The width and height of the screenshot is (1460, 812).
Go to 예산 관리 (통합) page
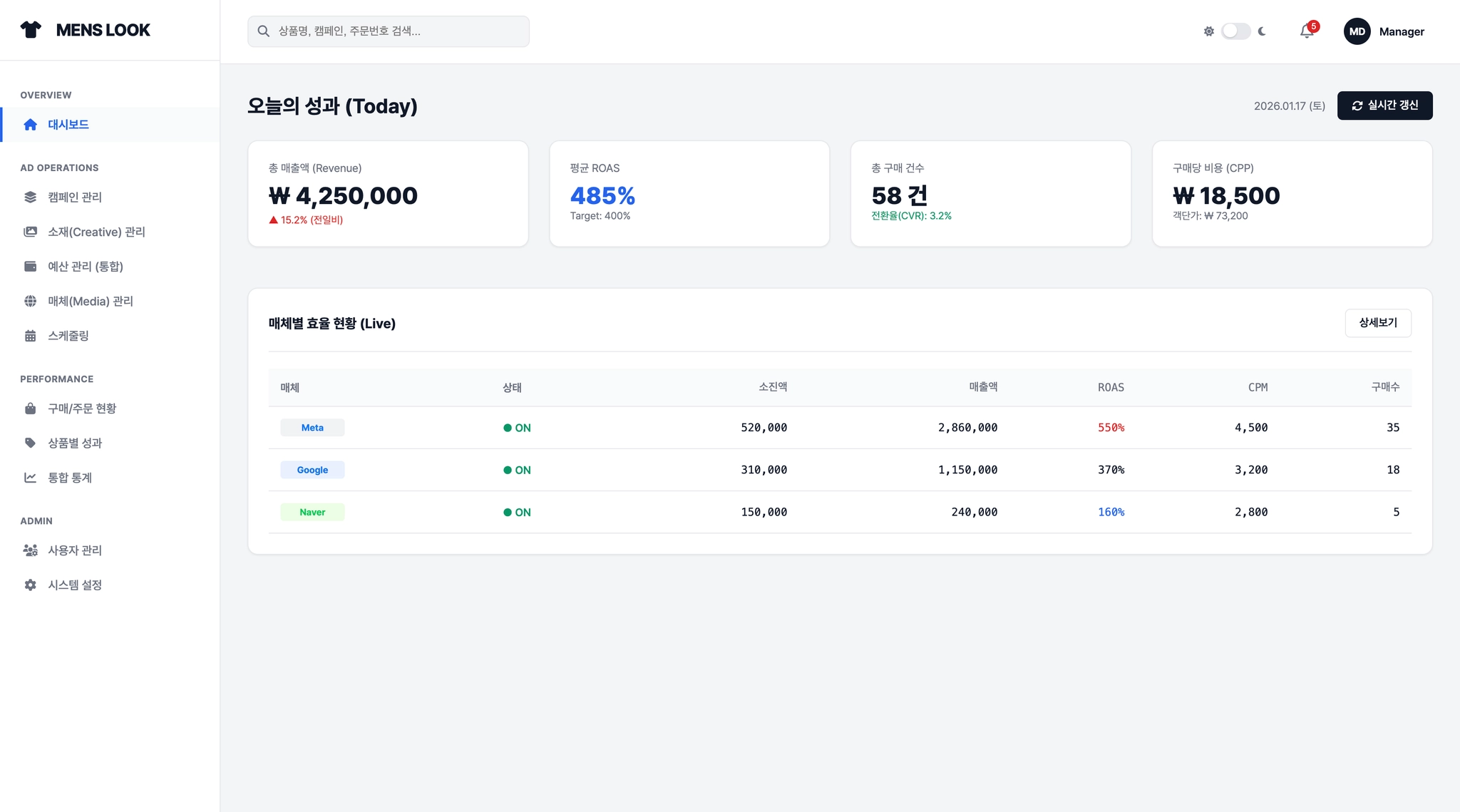[86, 267]
